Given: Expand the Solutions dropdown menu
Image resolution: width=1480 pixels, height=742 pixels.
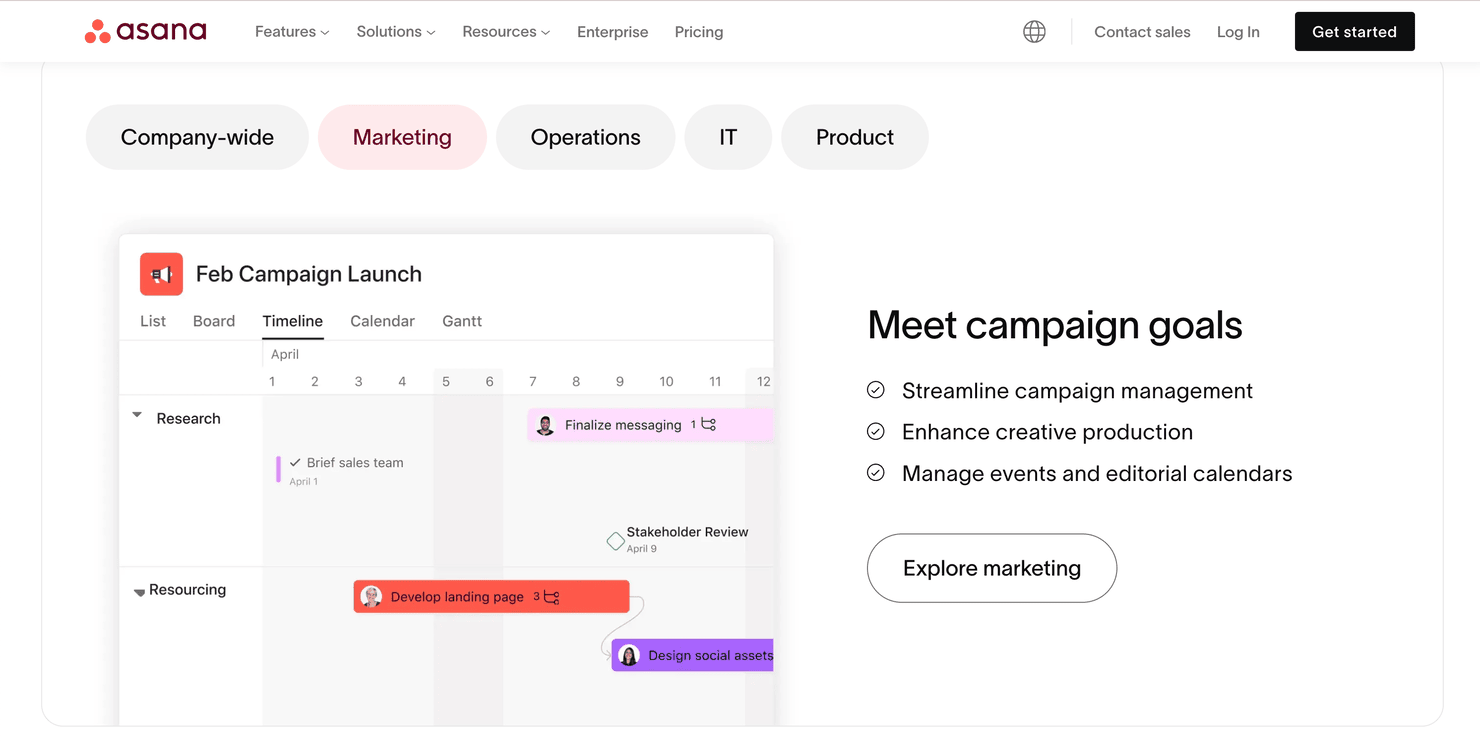Looking at the screenshot, I should (396, 32).
